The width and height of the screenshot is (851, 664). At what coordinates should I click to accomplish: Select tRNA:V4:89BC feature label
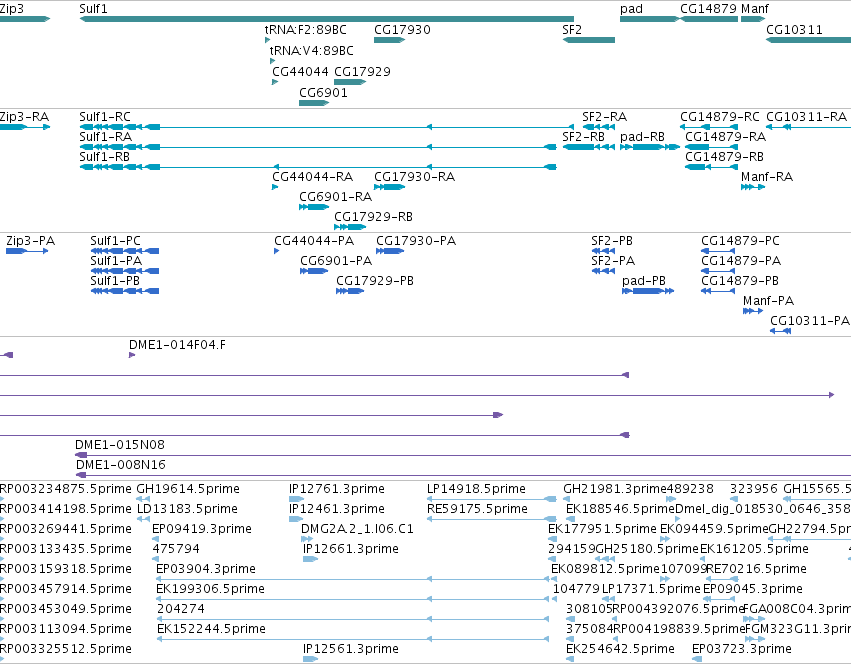[x=312, y=51]
